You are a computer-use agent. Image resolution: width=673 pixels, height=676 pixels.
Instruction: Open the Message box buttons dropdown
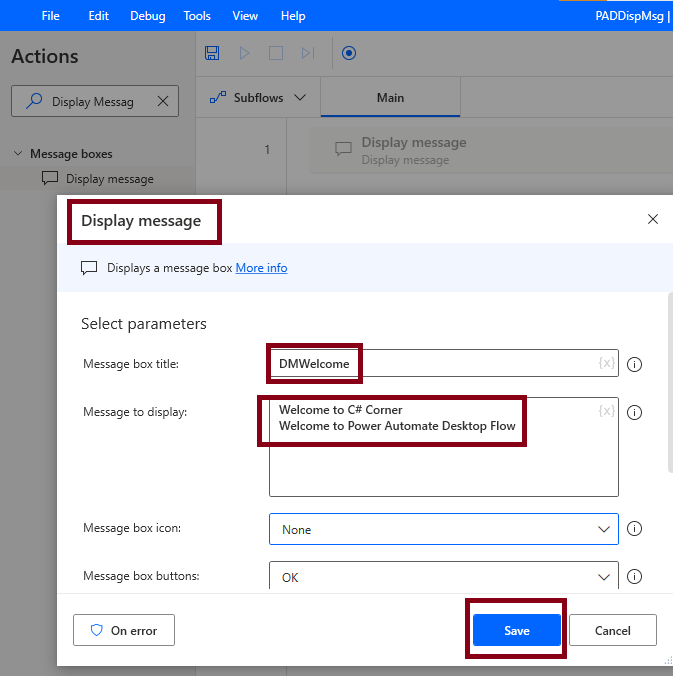coord(444,577)
